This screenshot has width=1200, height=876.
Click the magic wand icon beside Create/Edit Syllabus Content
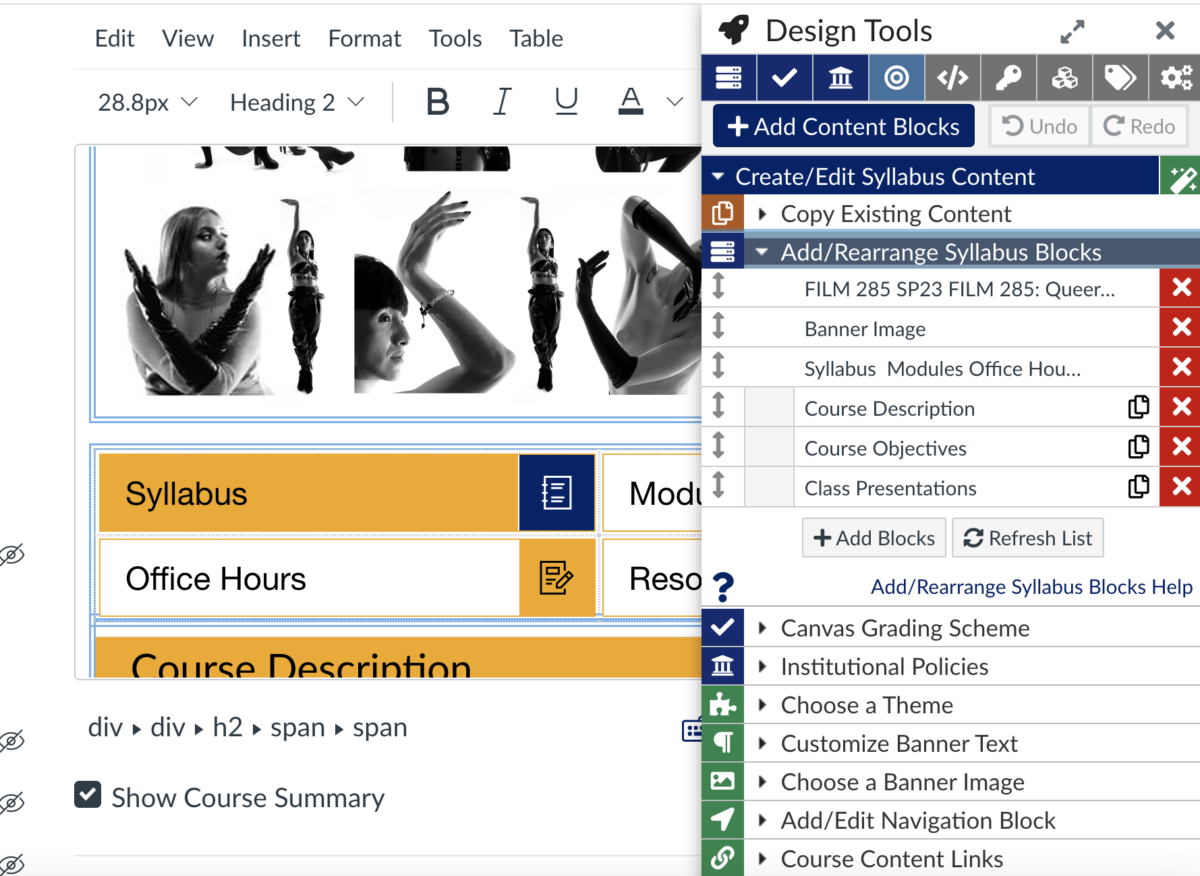tap(1180, 177)
